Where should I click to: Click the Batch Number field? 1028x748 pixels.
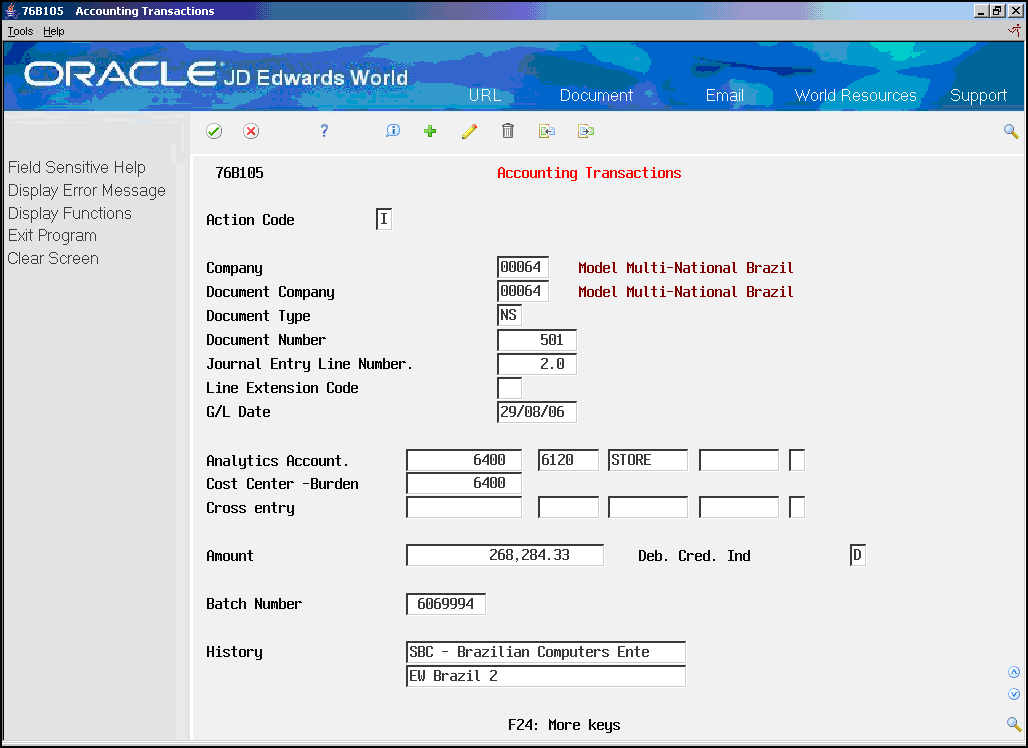(x=446, y=604)
